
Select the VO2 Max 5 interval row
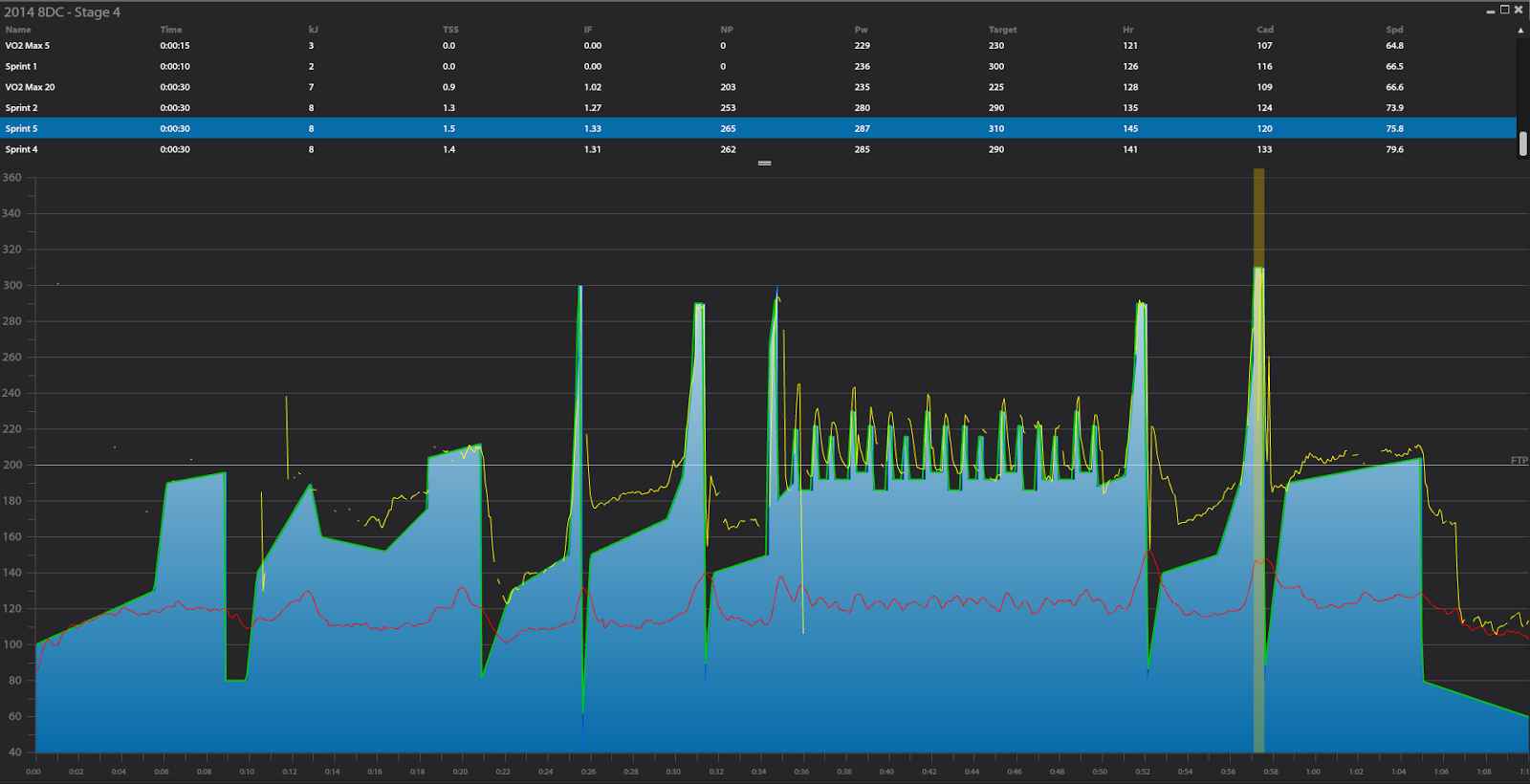tap(758, 46)
